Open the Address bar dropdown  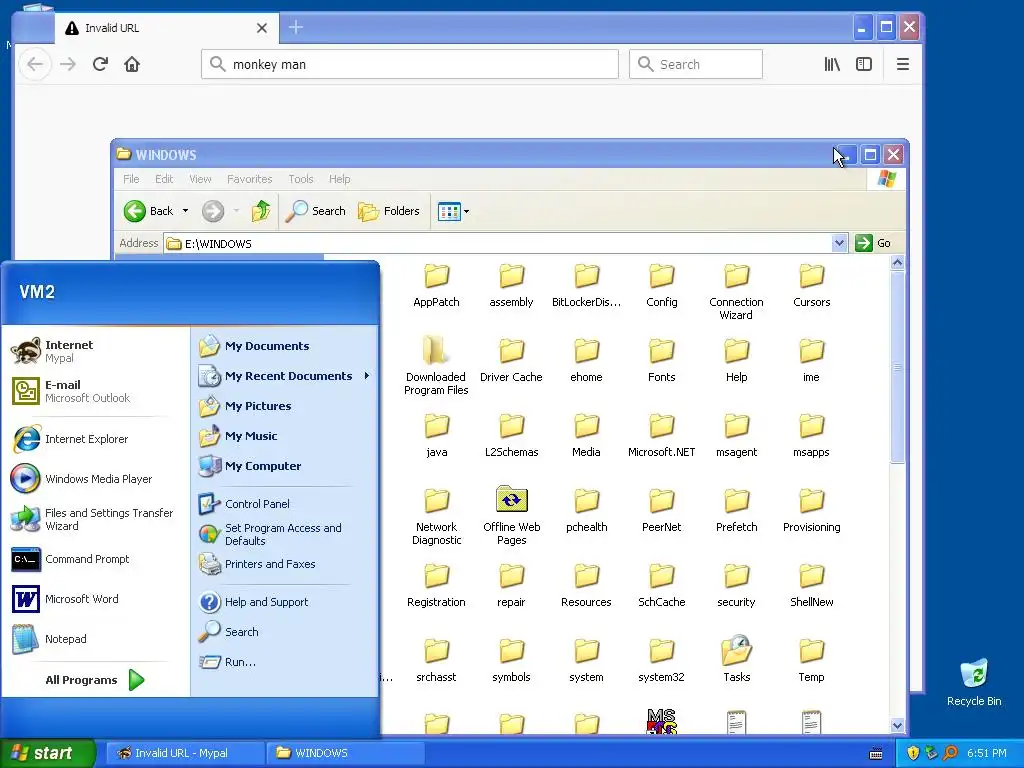(x=839, y=243)
